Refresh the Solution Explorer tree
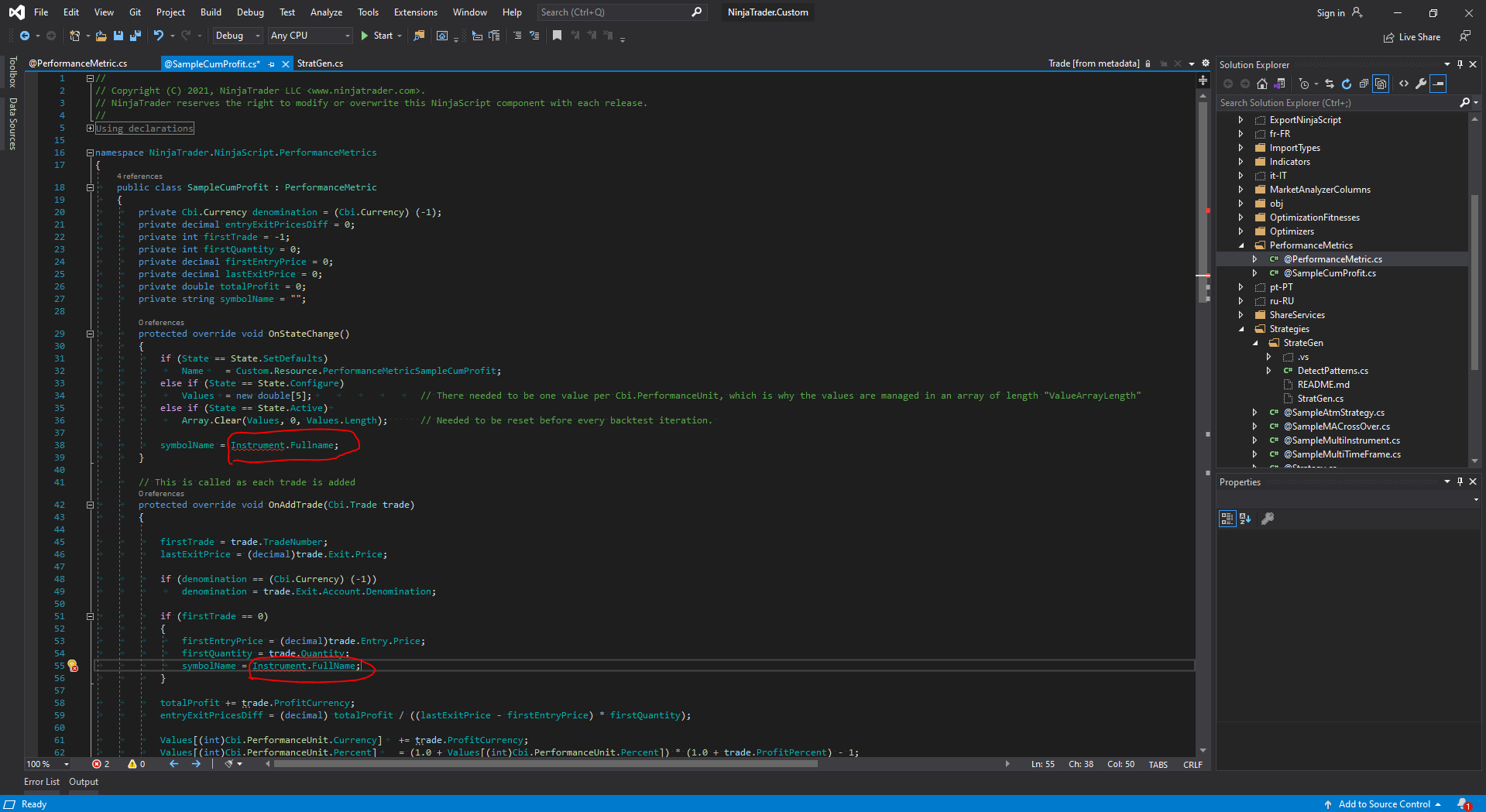1486x812 pixels. click(1347, 84)
